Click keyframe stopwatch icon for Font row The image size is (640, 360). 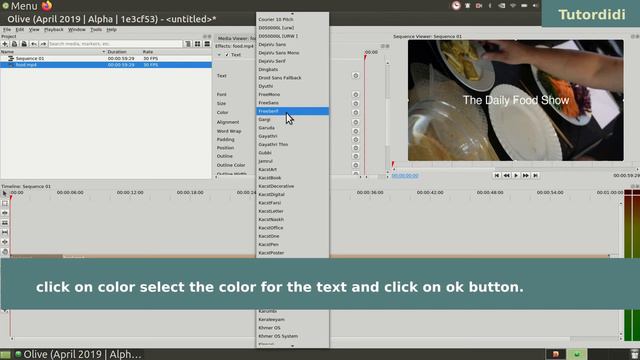[356, 94]
